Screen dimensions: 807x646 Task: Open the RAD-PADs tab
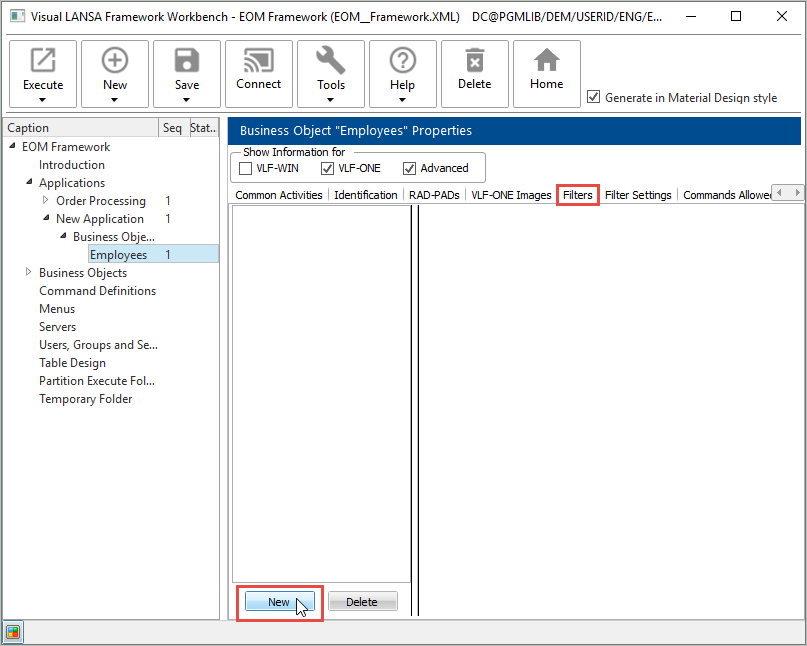[x=434, y=195]
